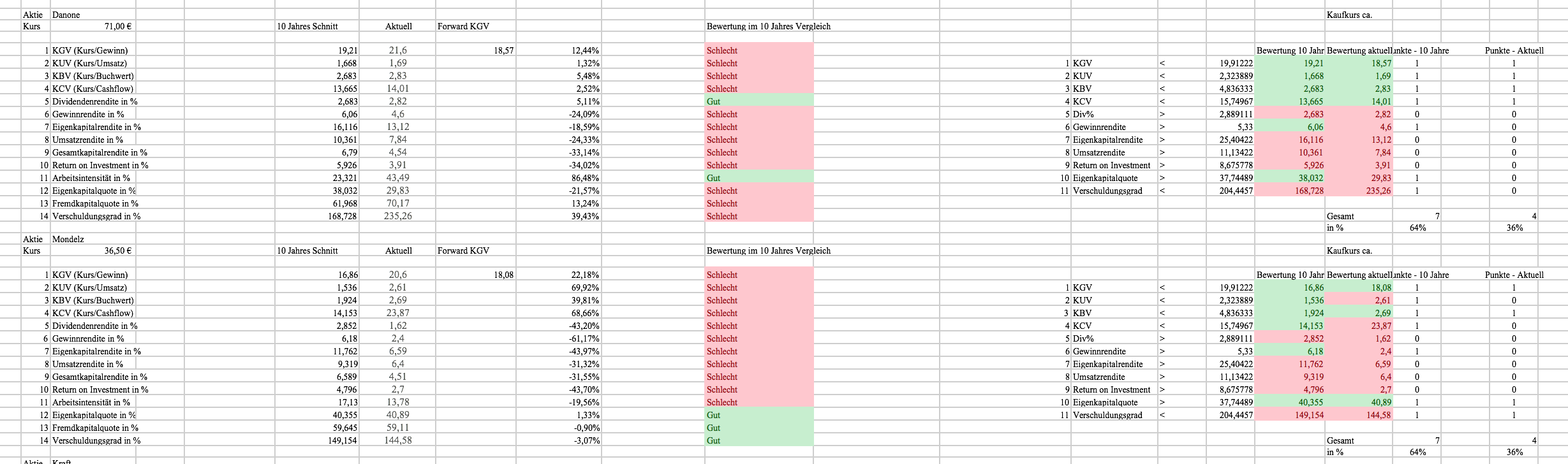Select the 36,50 € price cell

pyautogui.click(x=117, y=250)
